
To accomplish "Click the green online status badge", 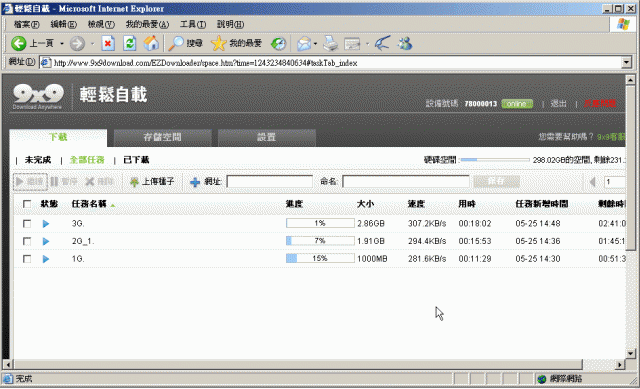I will (517, 104).
